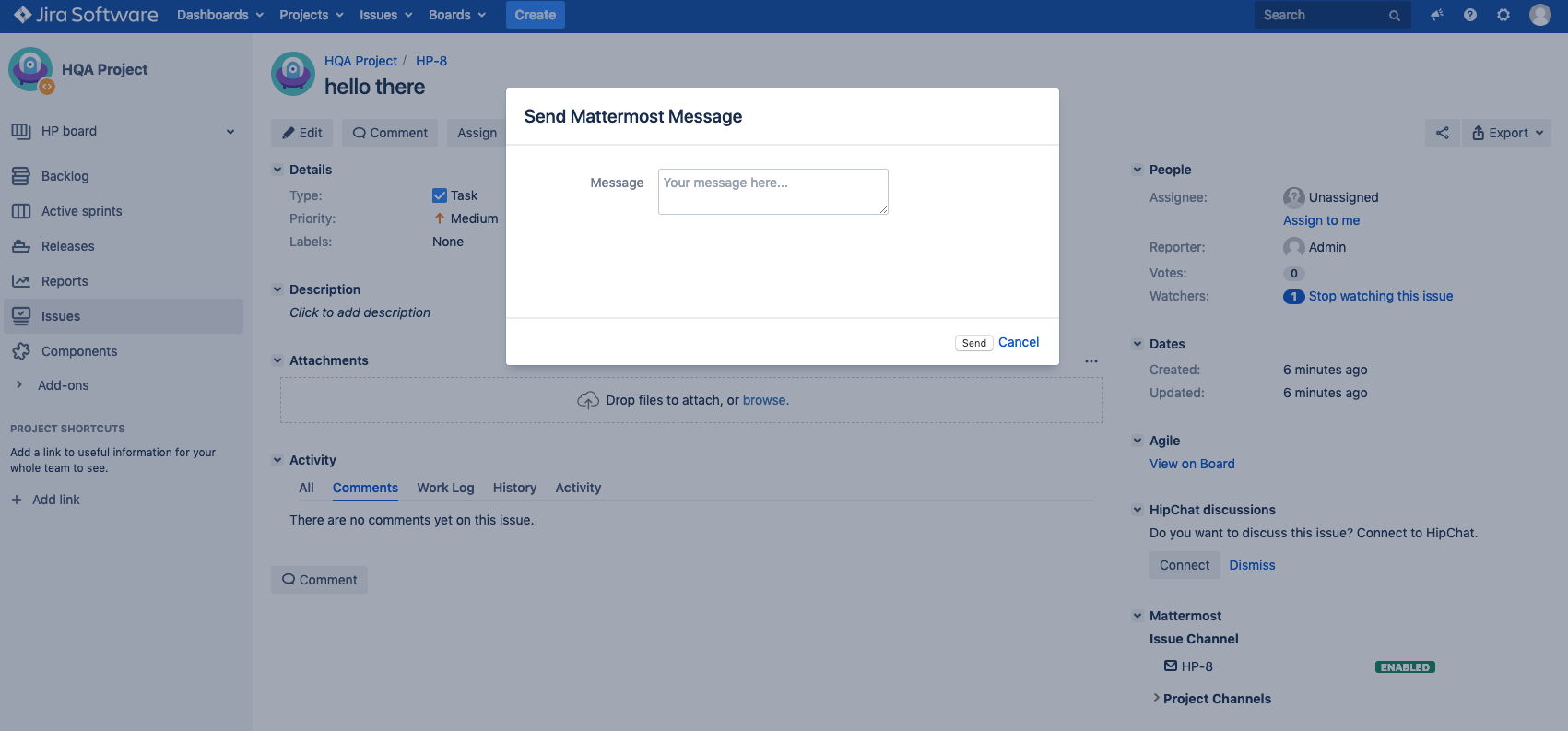Image resolution: width=1568 pixels, height=731 pixels.
Task: Expand the Project Channels section
Action: tap(1157, 698)
